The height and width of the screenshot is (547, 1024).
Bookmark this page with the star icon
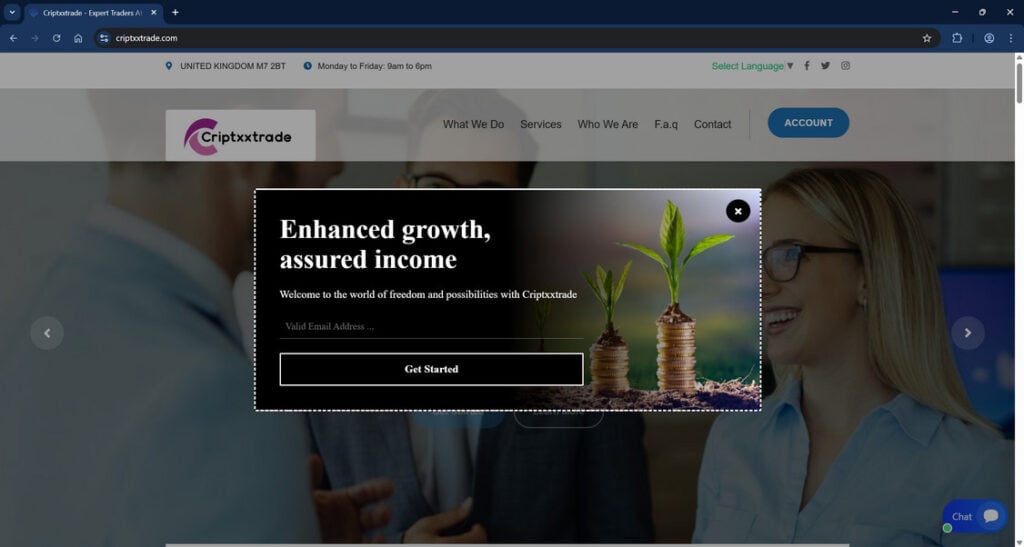tap(927, 39)
